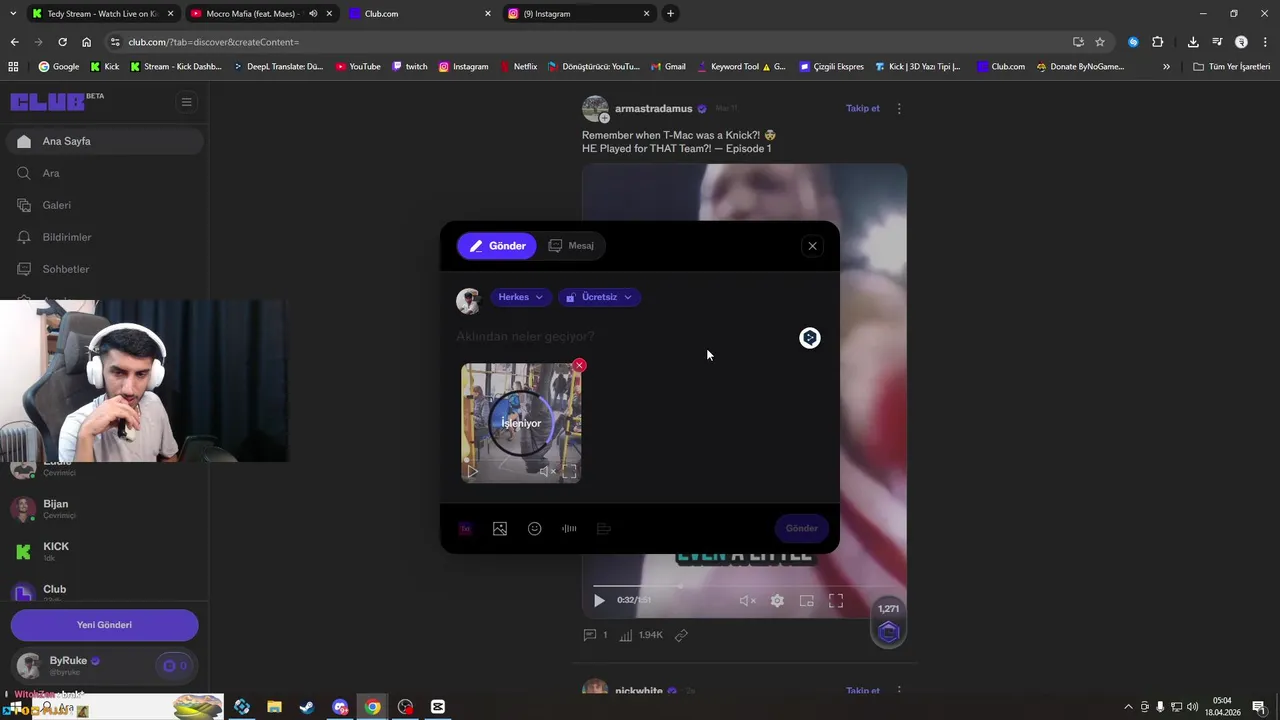
Task: Open Steam from the taskbar
Action: pyautogui.click(x=307, y=707)
